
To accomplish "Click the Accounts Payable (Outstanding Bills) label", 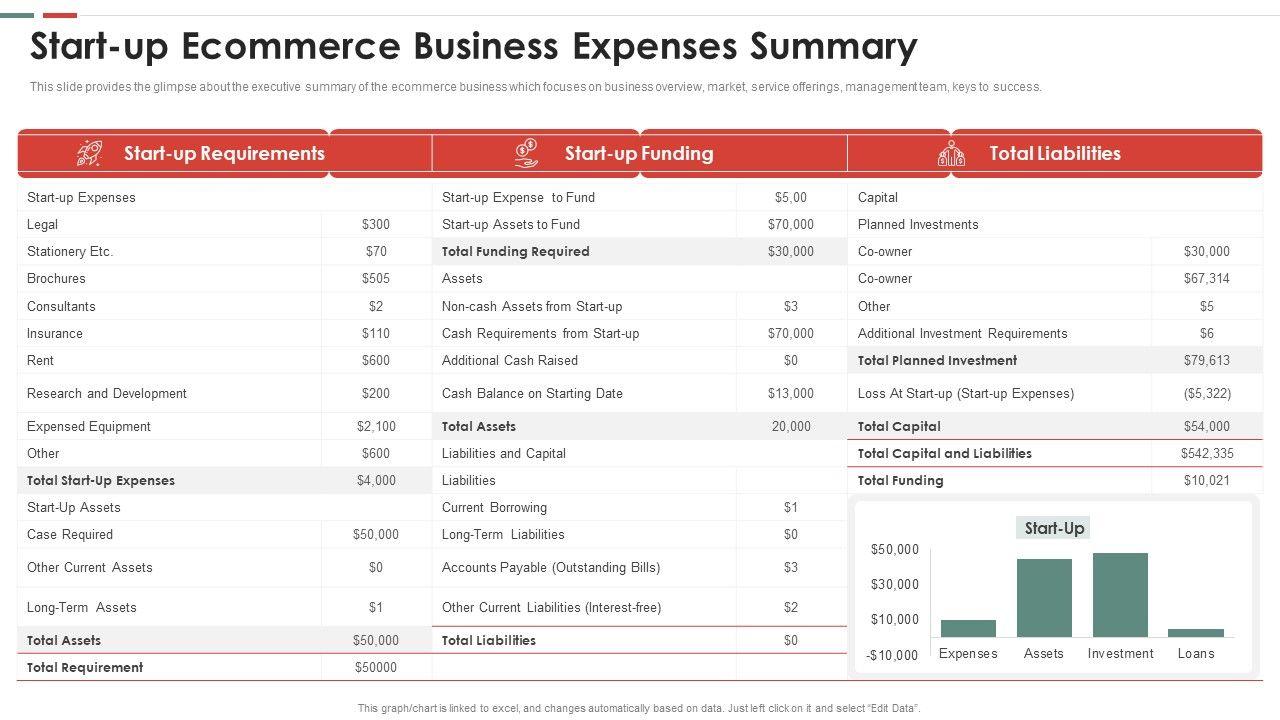I will 551,567.
